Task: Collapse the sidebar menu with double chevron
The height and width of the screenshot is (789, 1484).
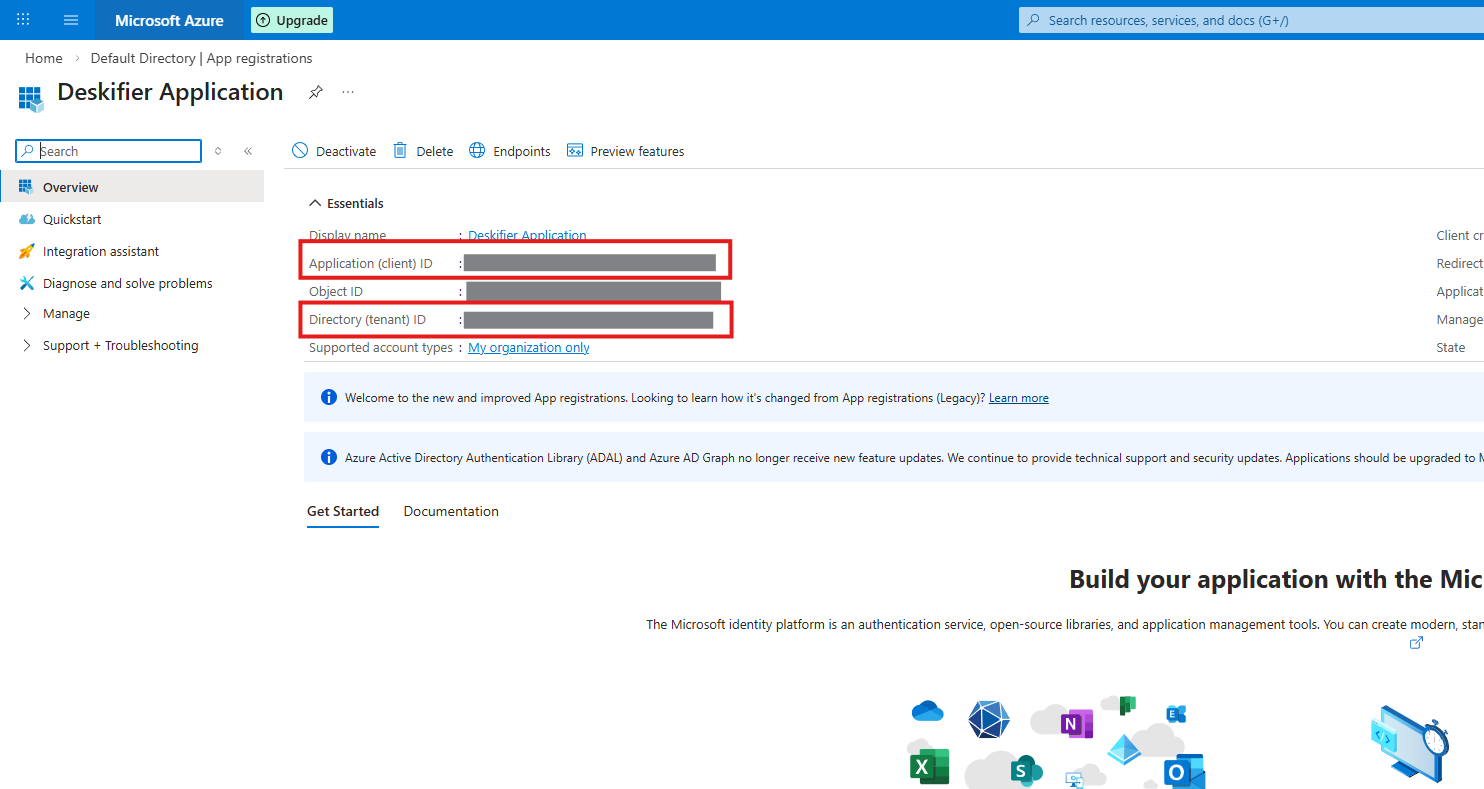Action: (248, 151)
